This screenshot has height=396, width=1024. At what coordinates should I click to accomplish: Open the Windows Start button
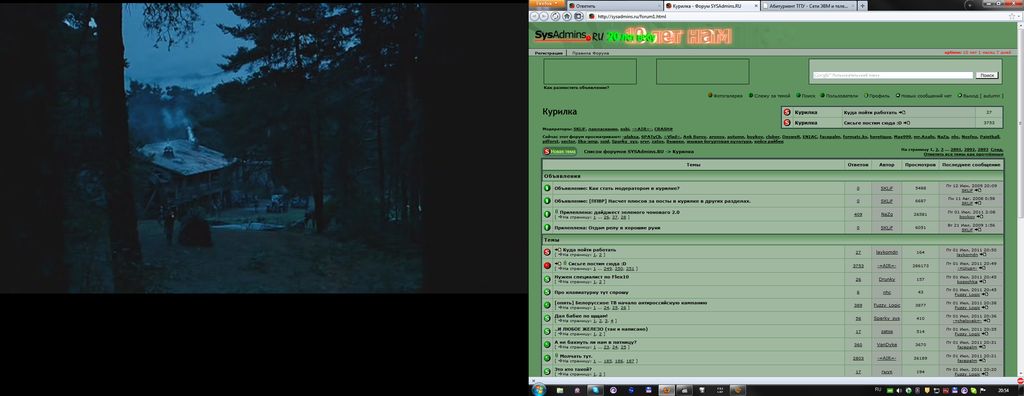[538, 389]
